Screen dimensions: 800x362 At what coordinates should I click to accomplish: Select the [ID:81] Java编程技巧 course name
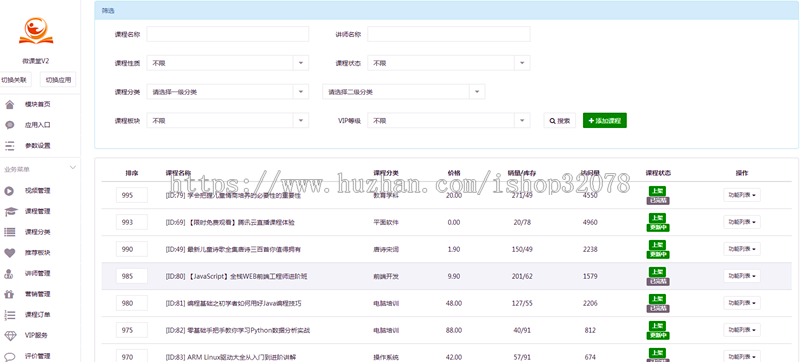pos(233,303)
